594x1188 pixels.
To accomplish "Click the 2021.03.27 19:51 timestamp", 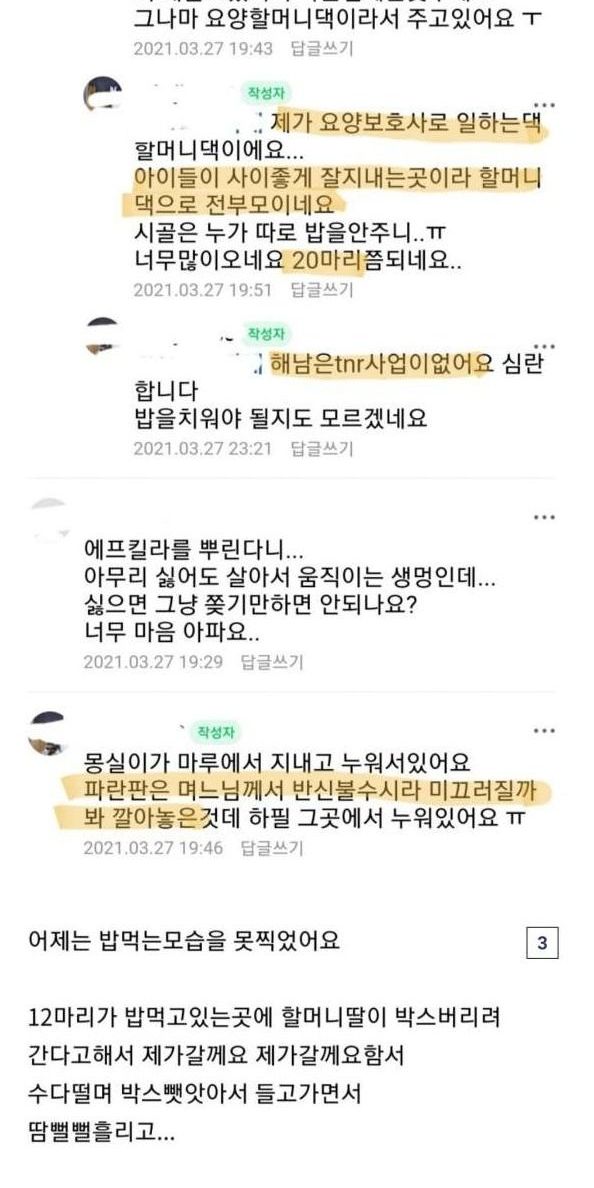I will click(202, 289).
